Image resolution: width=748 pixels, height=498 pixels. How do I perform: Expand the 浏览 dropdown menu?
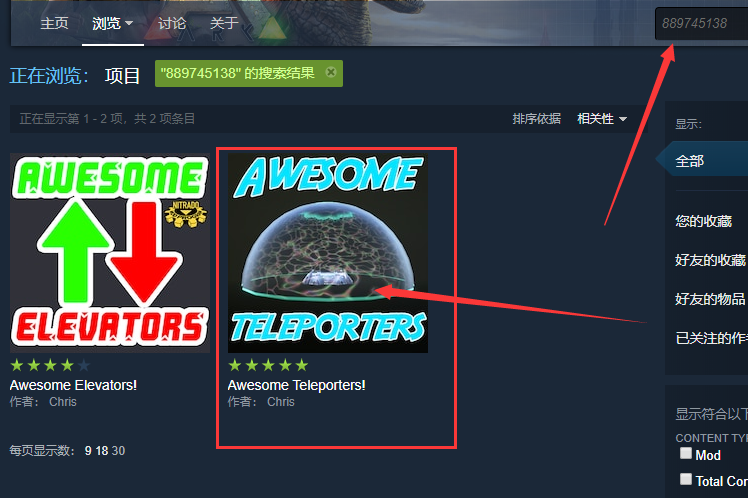click(x=113, y=23)
